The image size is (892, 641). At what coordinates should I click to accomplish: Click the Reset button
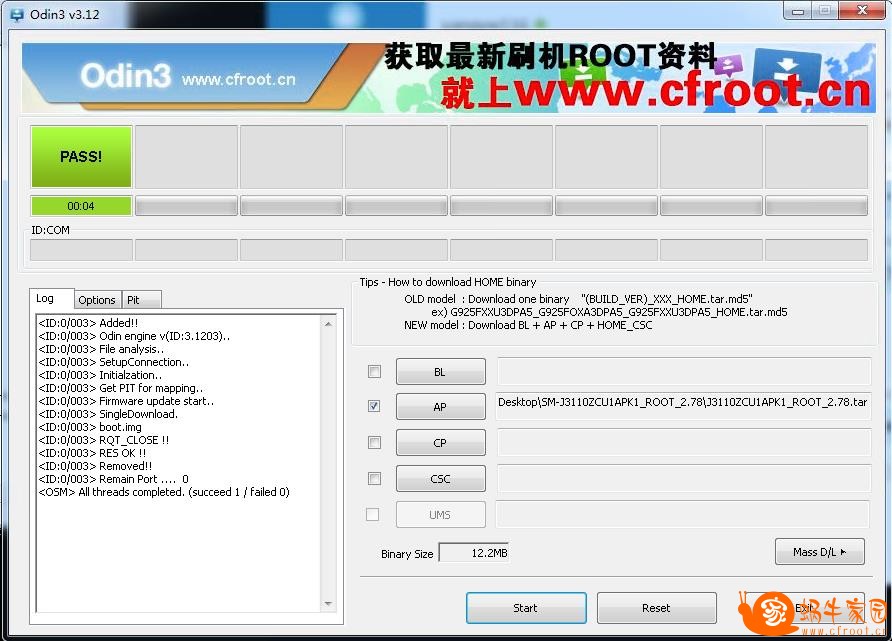coord(656,607)
